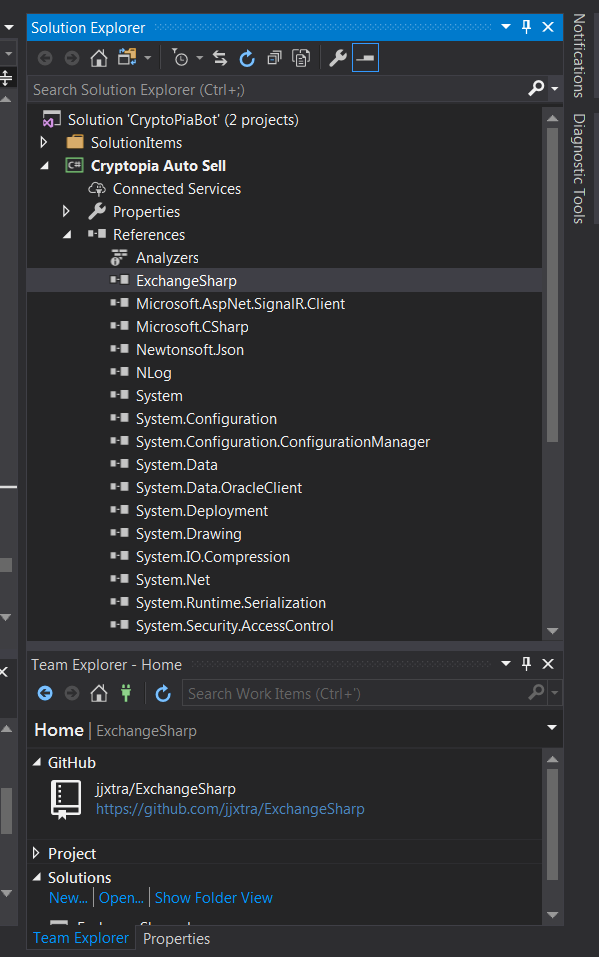The height and width of the screenshot is (957, 599).
Task: Click the Refresh icon in Team Explorer
Action: [x=162, y=693]
